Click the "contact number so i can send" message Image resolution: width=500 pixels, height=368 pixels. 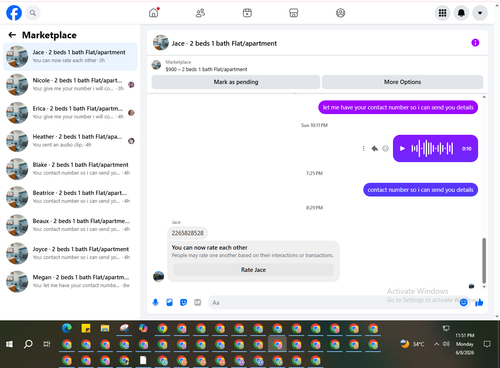pos(420,190)
